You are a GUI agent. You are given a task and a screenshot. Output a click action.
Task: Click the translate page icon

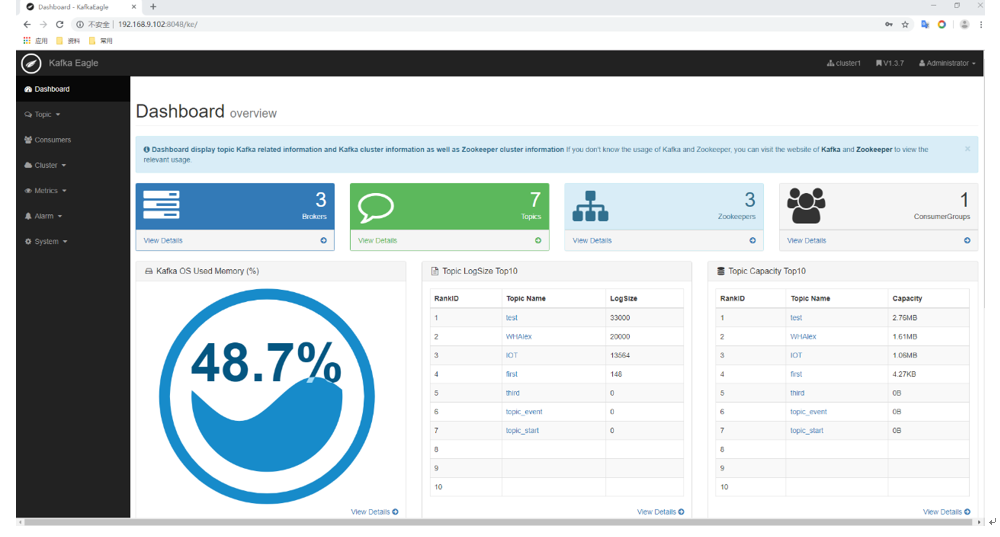click(925, 24)
